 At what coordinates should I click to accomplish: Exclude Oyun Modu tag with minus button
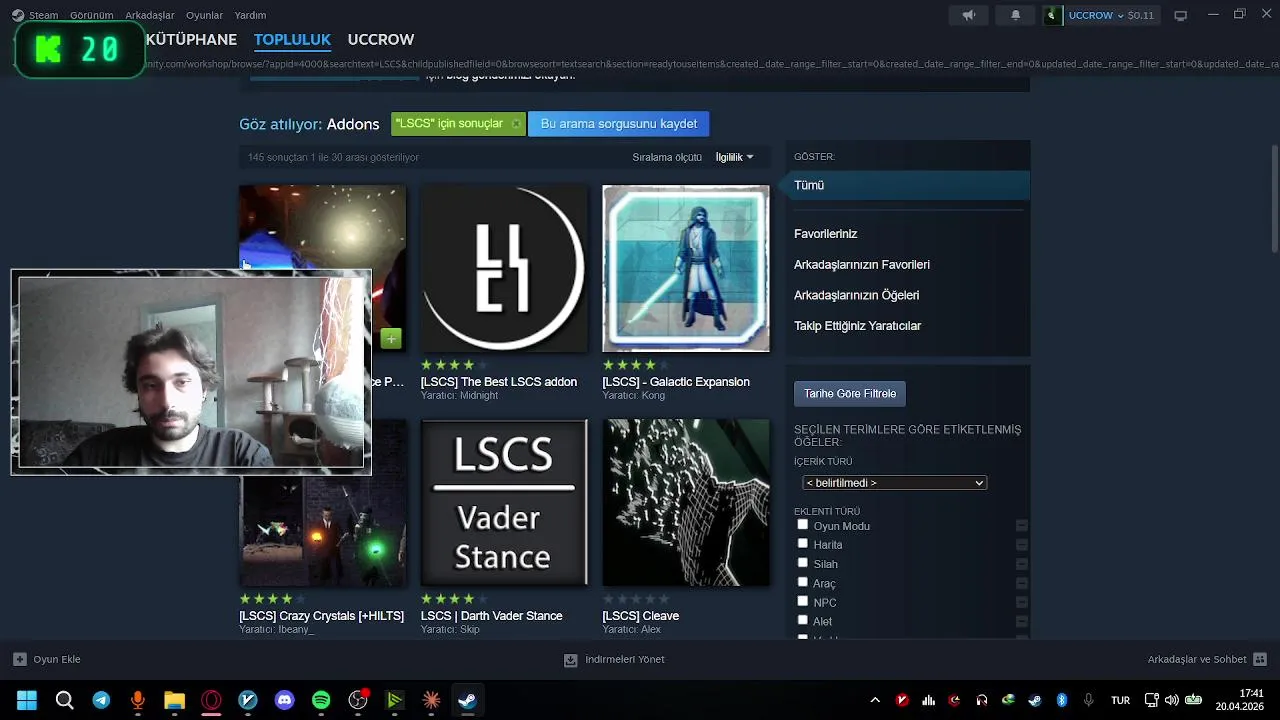coord(1021,526)
